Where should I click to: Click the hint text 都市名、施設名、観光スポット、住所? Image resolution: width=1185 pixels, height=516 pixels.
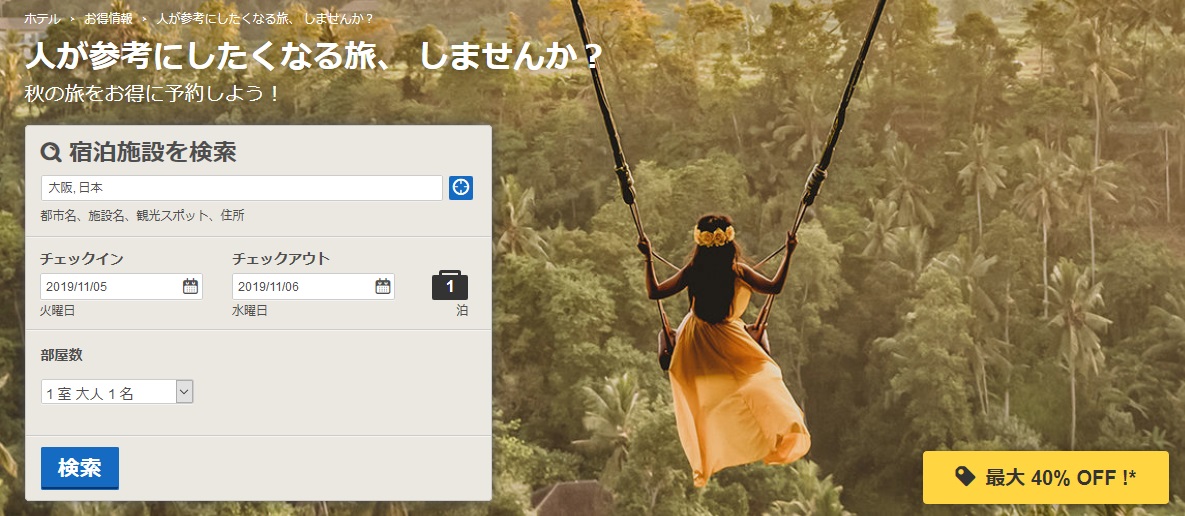(143, 216)
